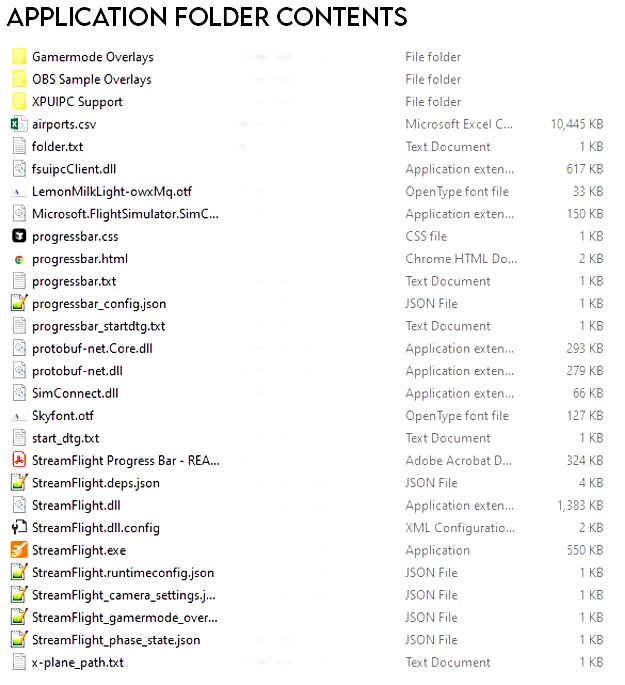The image size is (625, 685).
Task: Click the OBS Sample Overlays folder icon
Action: coord(19,79)
